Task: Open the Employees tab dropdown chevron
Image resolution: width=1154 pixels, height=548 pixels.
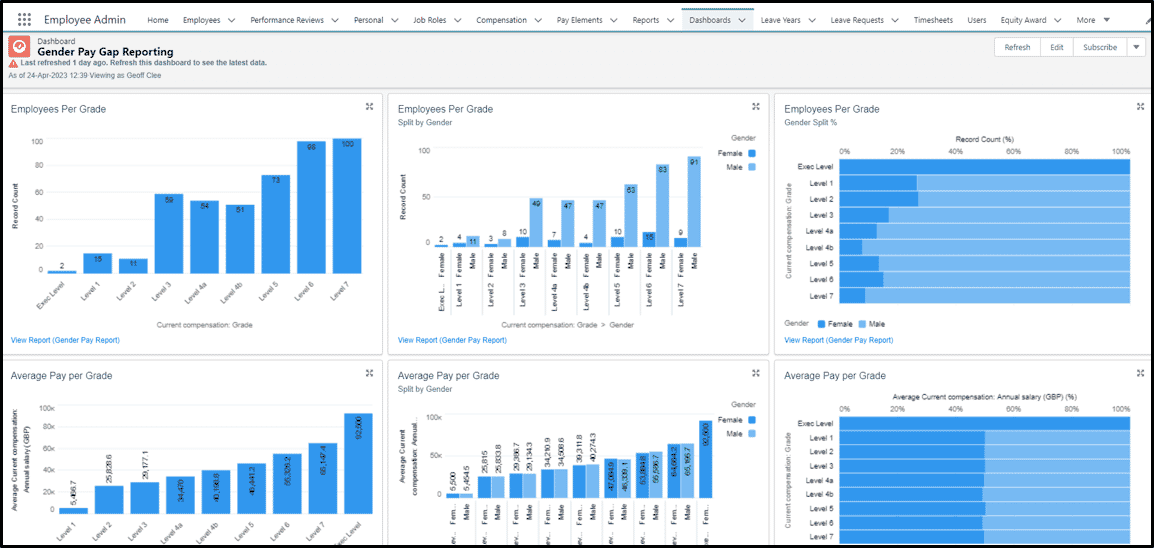Action: click(231, 20)
